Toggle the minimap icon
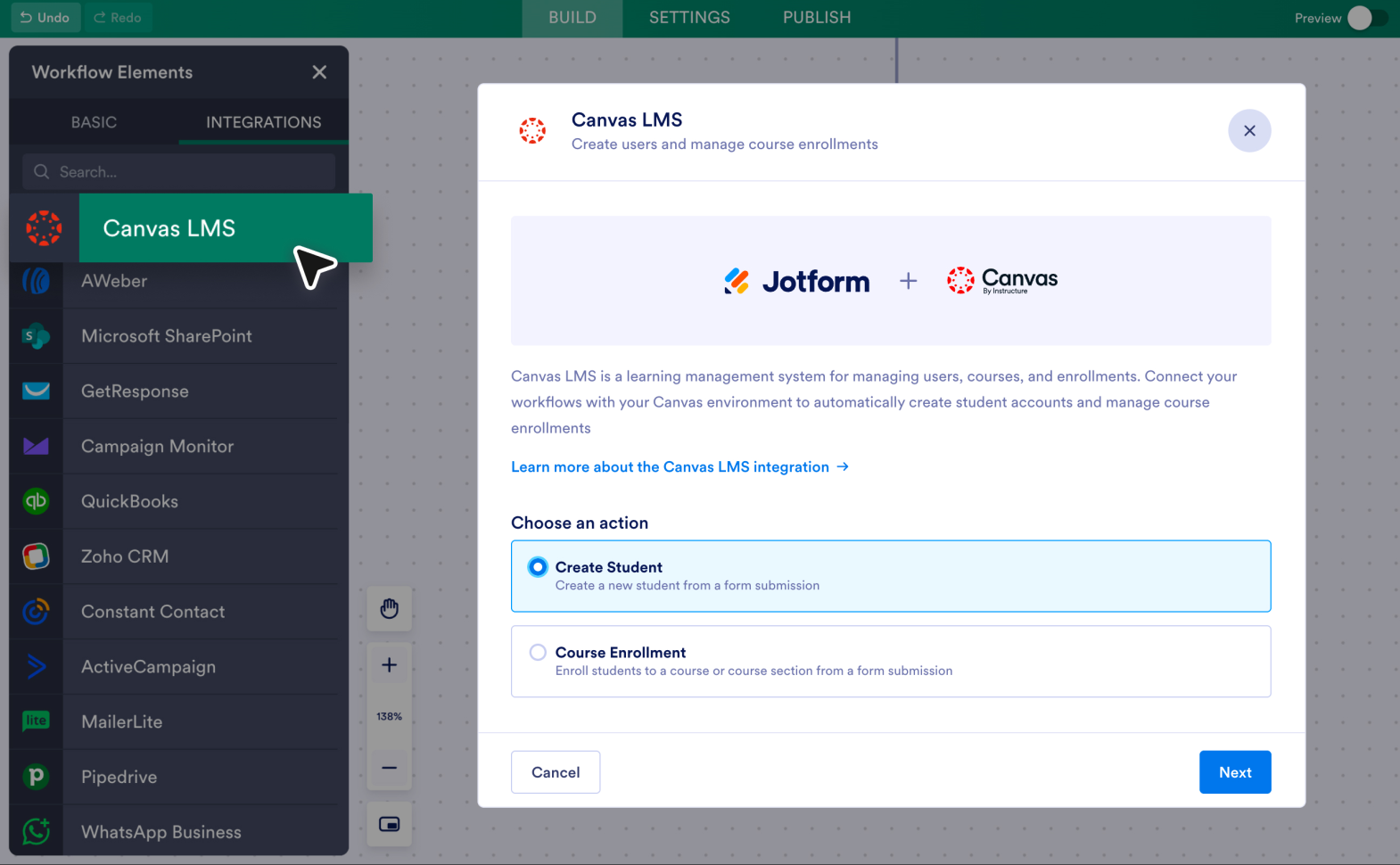 click(390, 824)
